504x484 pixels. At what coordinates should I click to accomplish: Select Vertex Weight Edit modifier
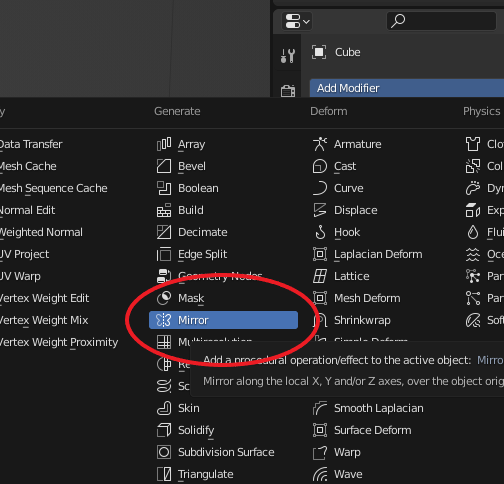coord(44,298)
